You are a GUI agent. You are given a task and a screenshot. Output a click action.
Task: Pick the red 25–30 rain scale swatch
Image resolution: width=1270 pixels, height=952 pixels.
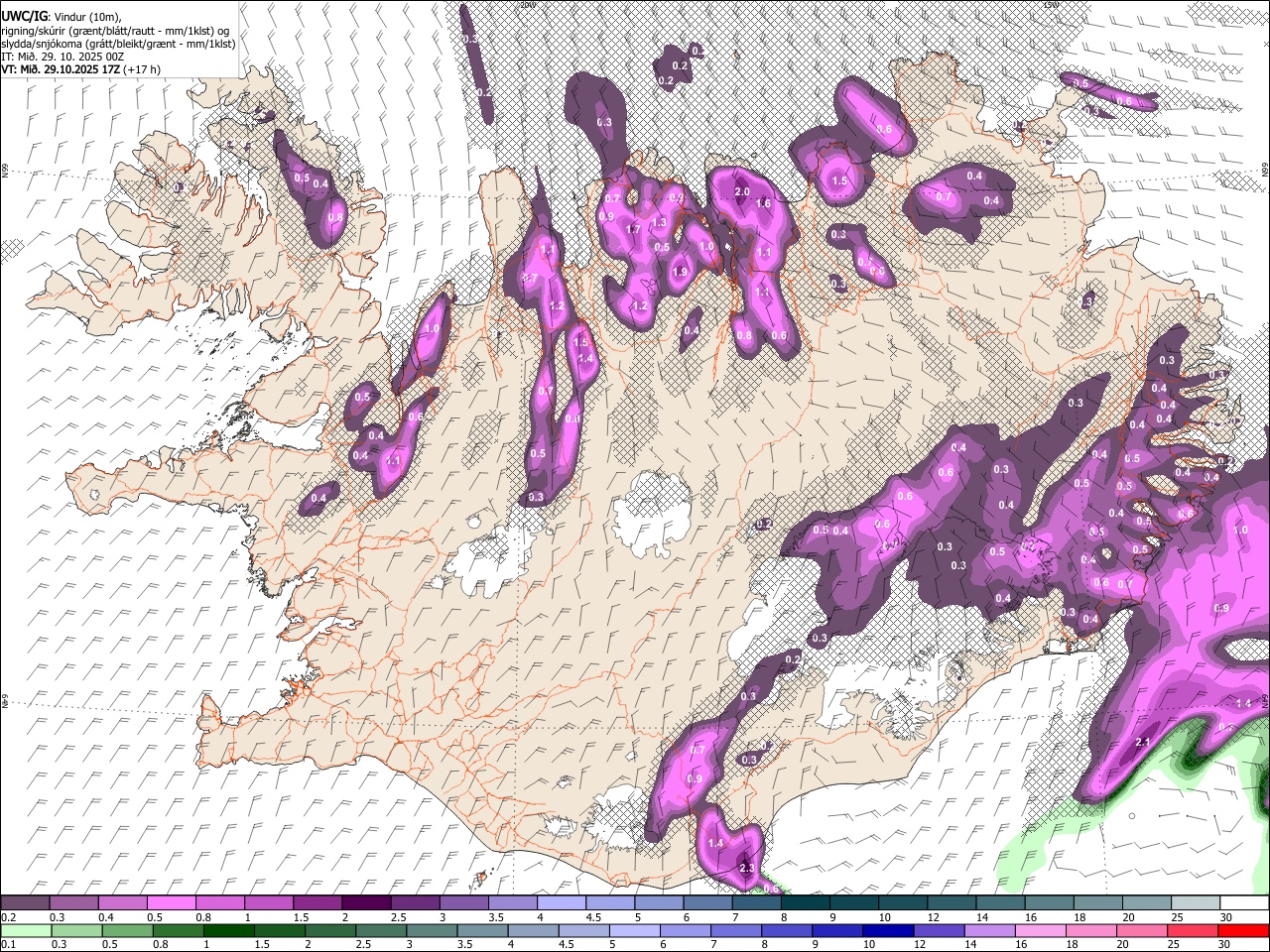click(x=1195, y=929)
